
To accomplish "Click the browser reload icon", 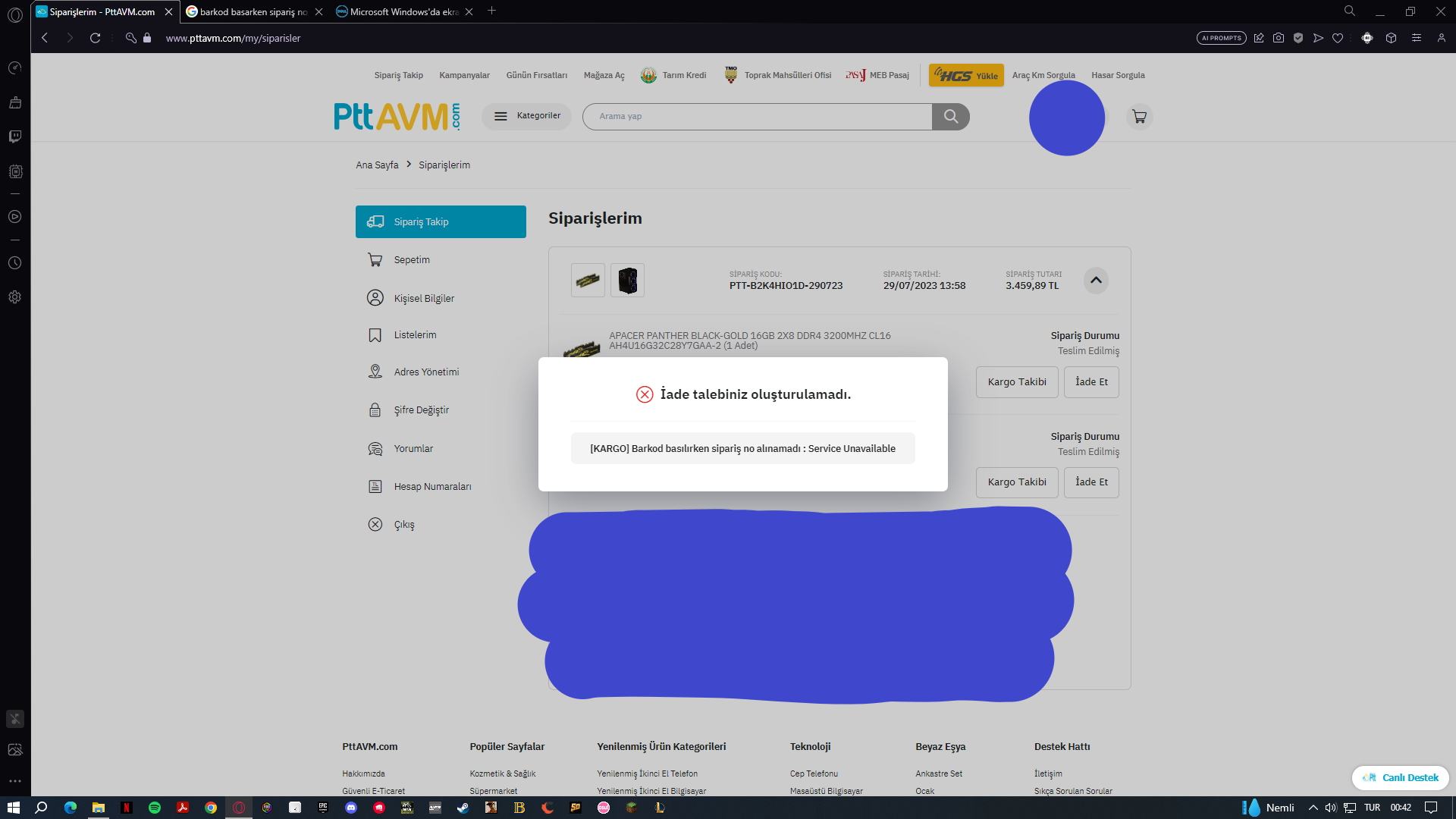I will (x=95, y=38).
